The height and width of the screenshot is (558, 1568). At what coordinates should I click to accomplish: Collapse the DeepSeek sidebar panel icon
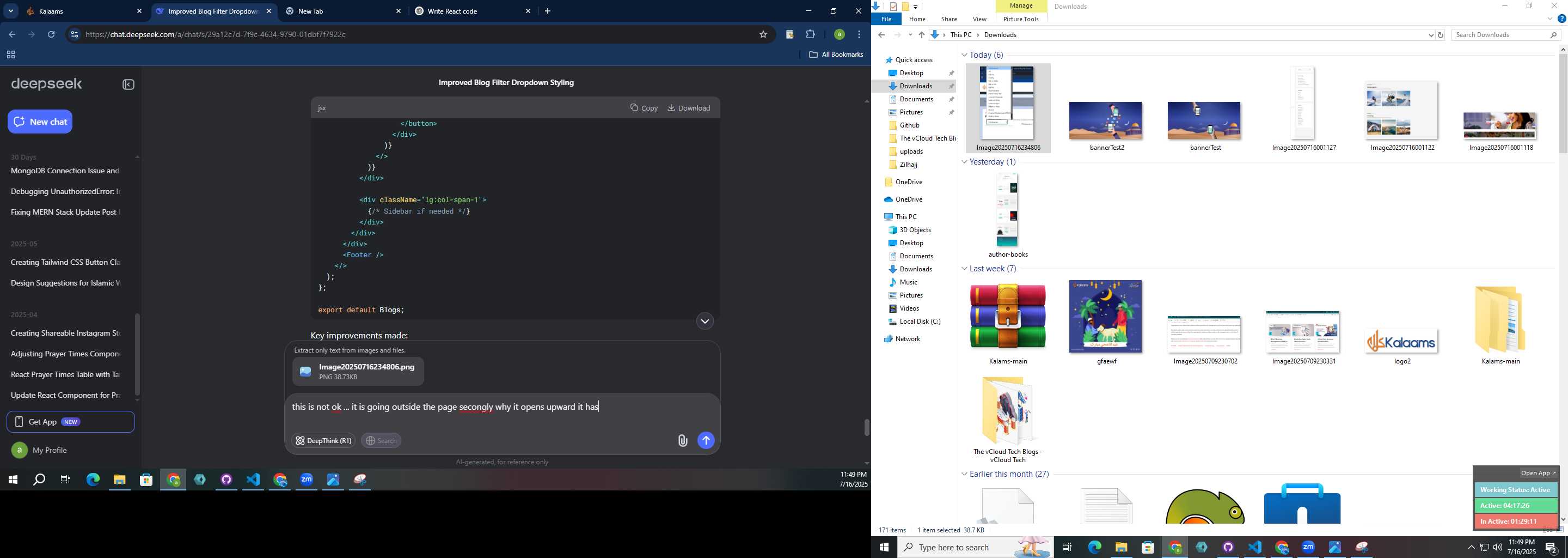128,84
